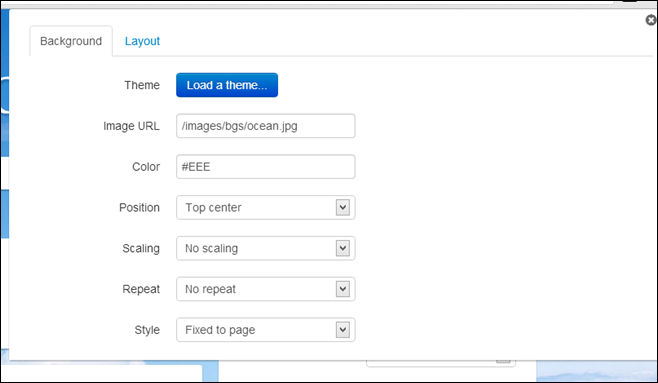
Task: Click the arrow button on the Style dropdown
Action: (343, 330)
